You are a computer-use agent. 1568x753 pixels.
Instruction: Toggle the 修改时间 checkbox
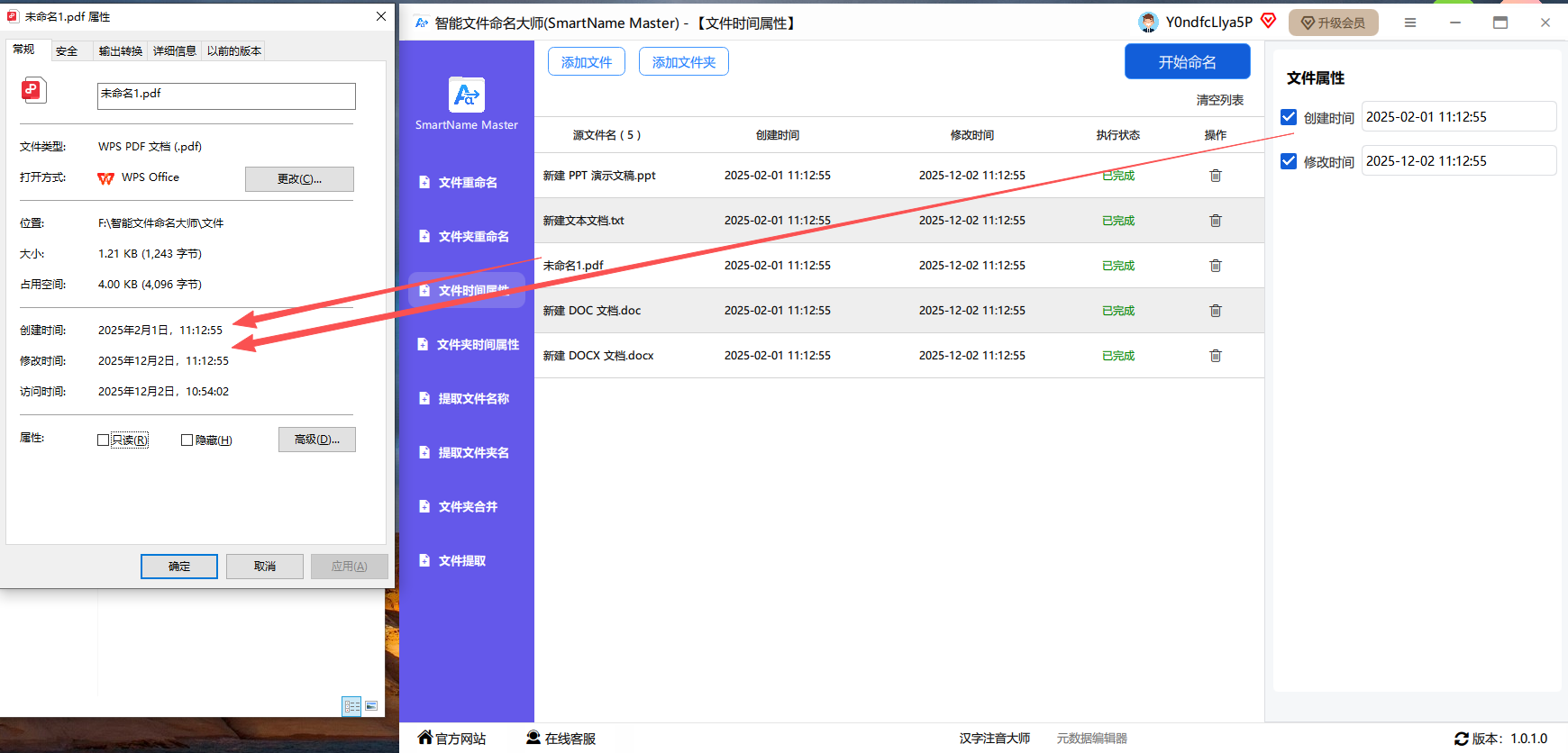point(1289,161)
